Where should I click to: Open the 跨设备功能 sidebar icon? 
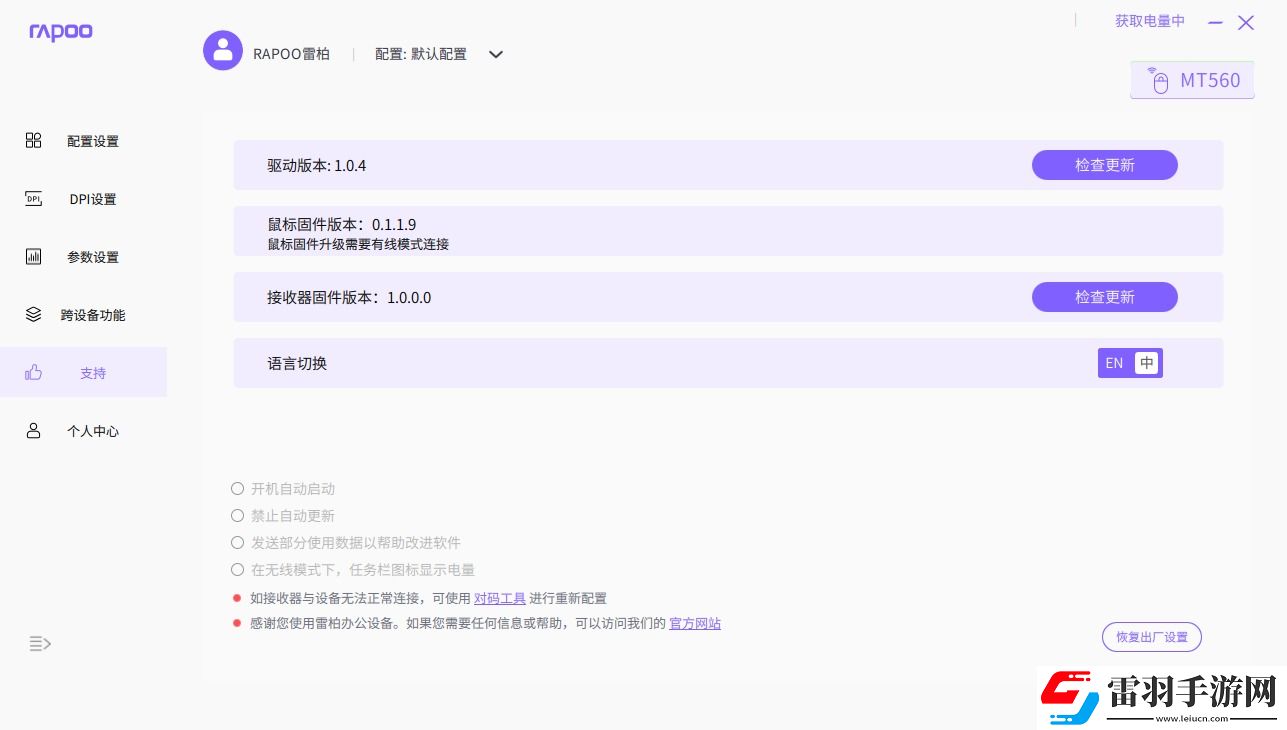33,314
